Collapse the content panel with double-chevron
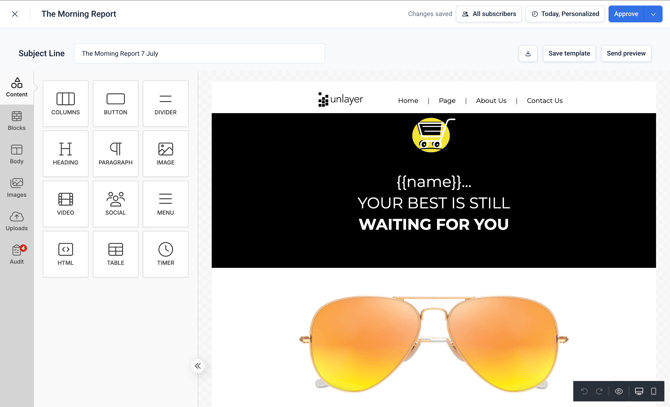 (198, 366)
